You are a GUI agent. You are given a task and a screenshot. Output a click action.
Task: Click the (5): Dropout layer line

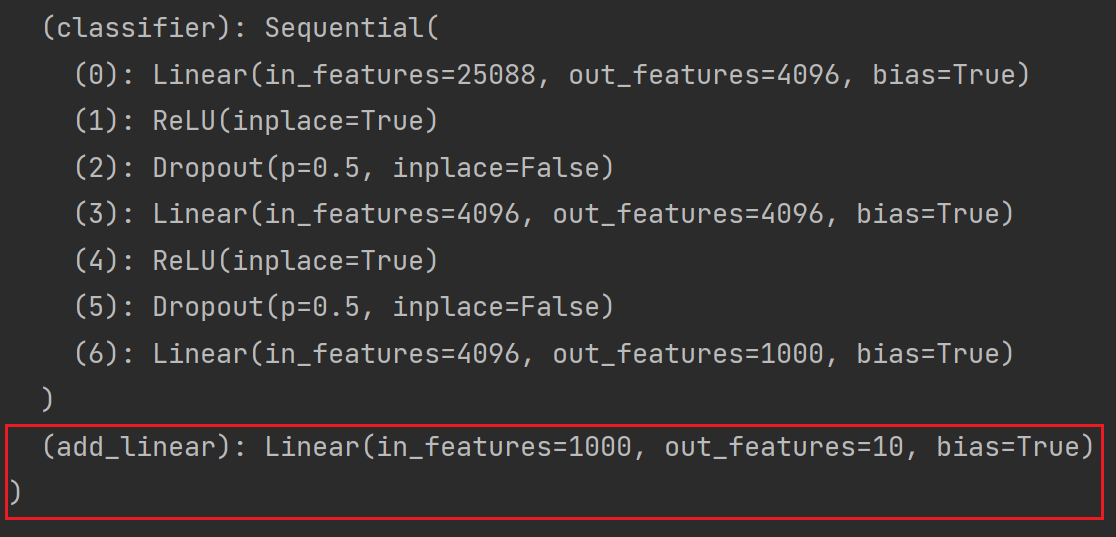[x=344, y=307]
